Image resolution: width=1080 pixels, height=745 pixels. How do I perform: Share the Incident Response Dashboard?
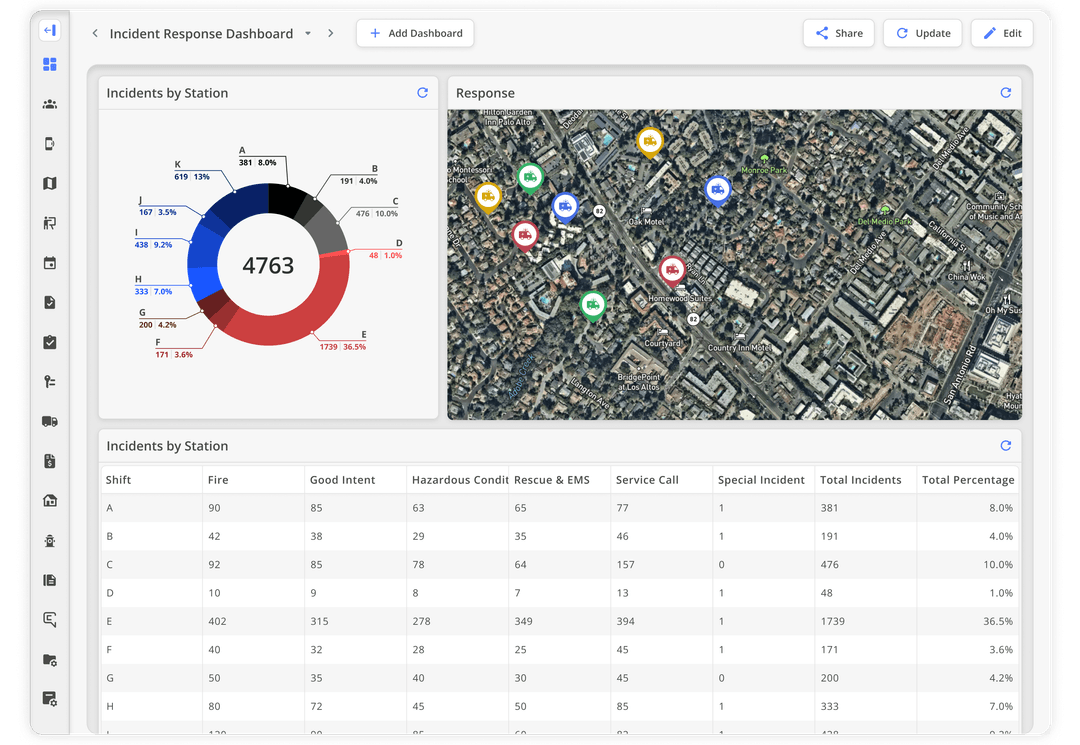point(838,33)
